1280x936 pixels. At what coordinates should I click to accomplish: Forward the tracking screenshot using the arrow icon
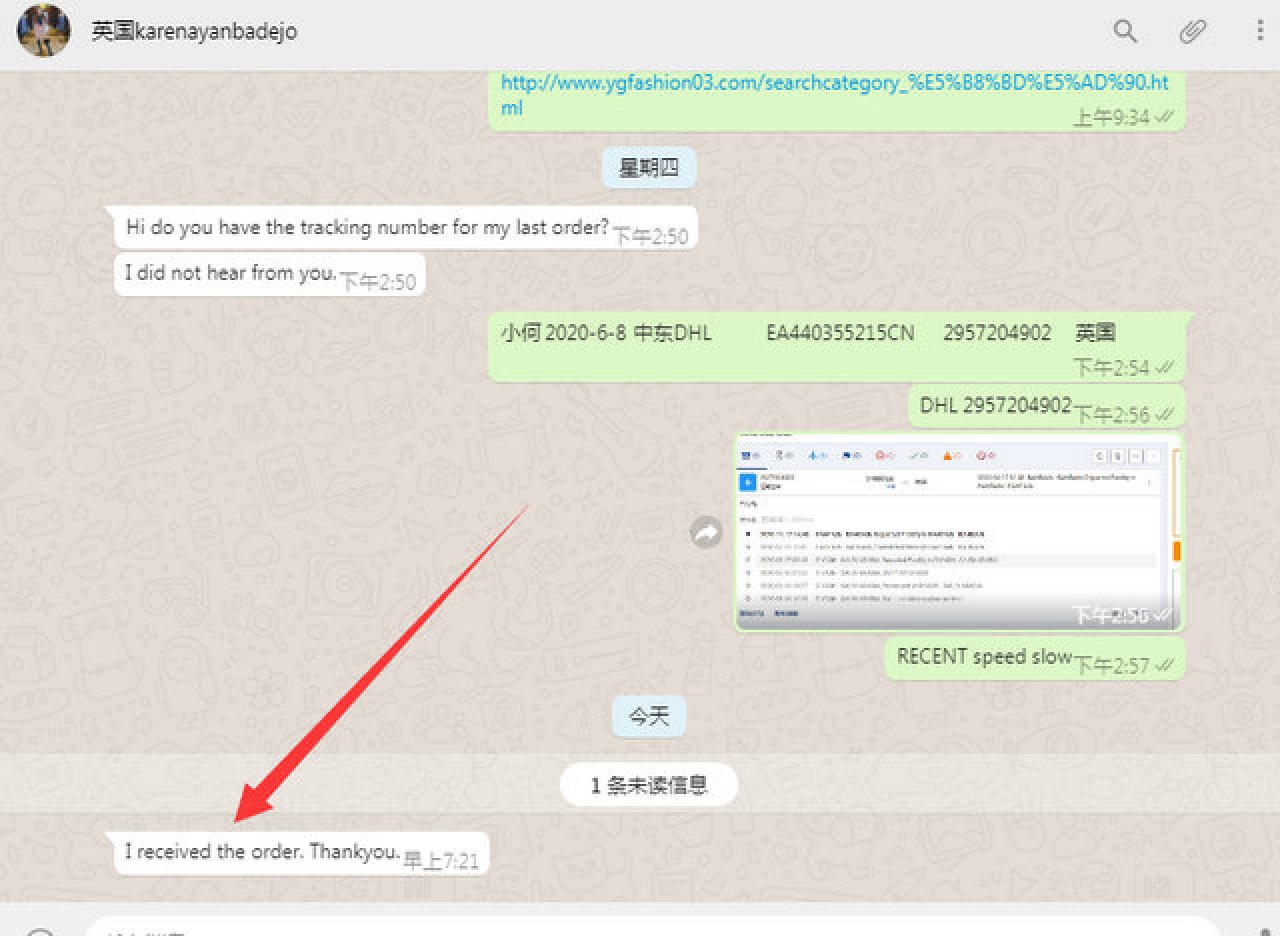pyautogui.click(x=706, y=533)
